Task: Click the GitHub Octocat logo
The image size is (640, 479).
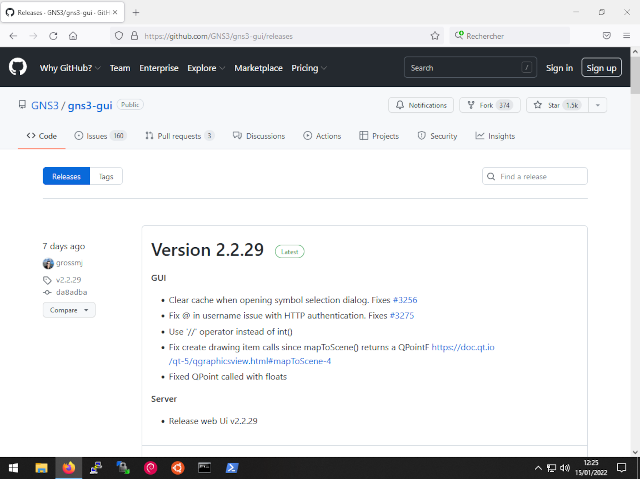Action: (x=18, y=67)
